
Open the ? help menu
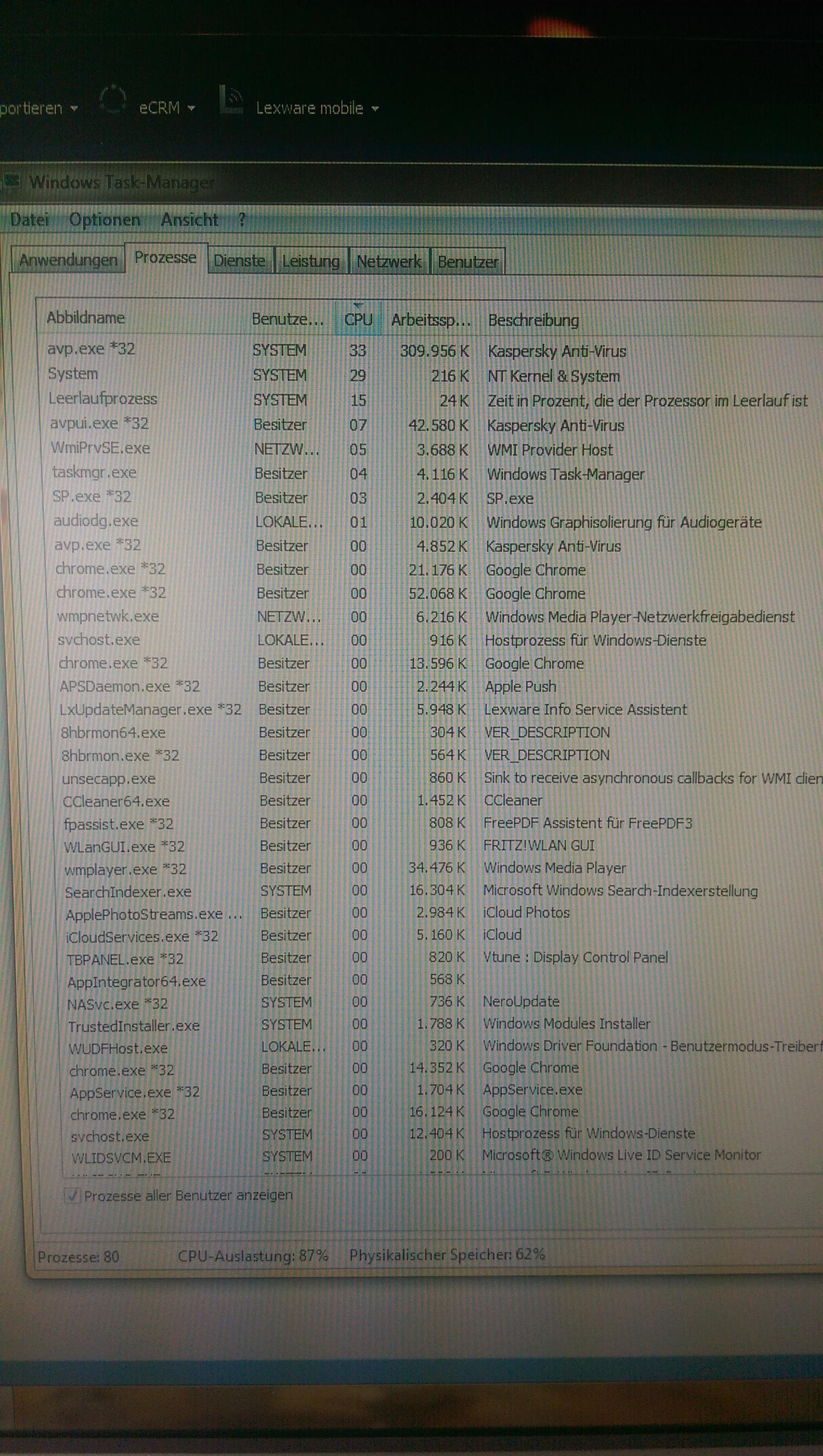[x=241, y=220]
